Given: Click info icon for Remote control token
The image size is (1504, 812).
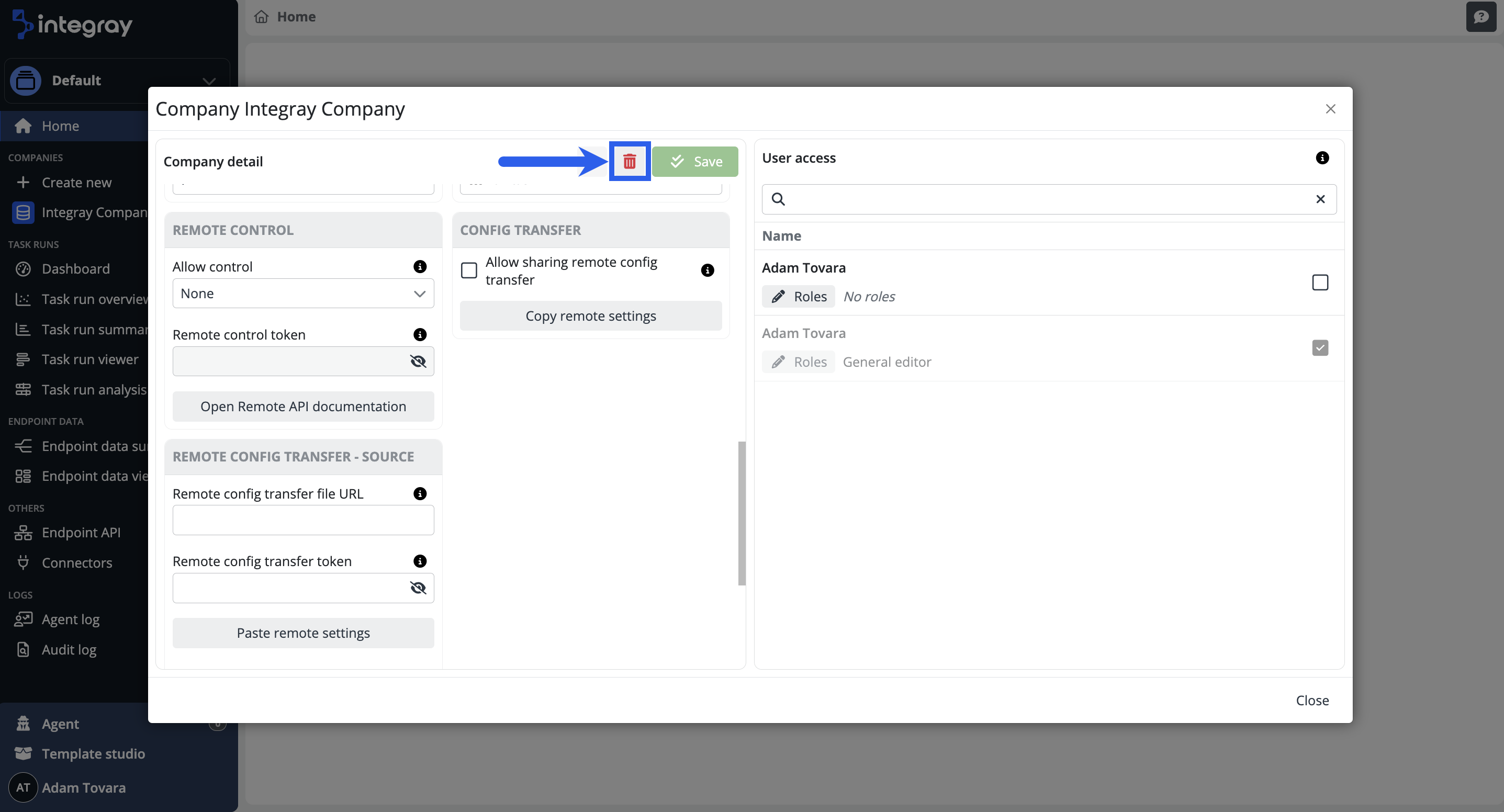Looking at the screenshot, I should click(419, 334).
